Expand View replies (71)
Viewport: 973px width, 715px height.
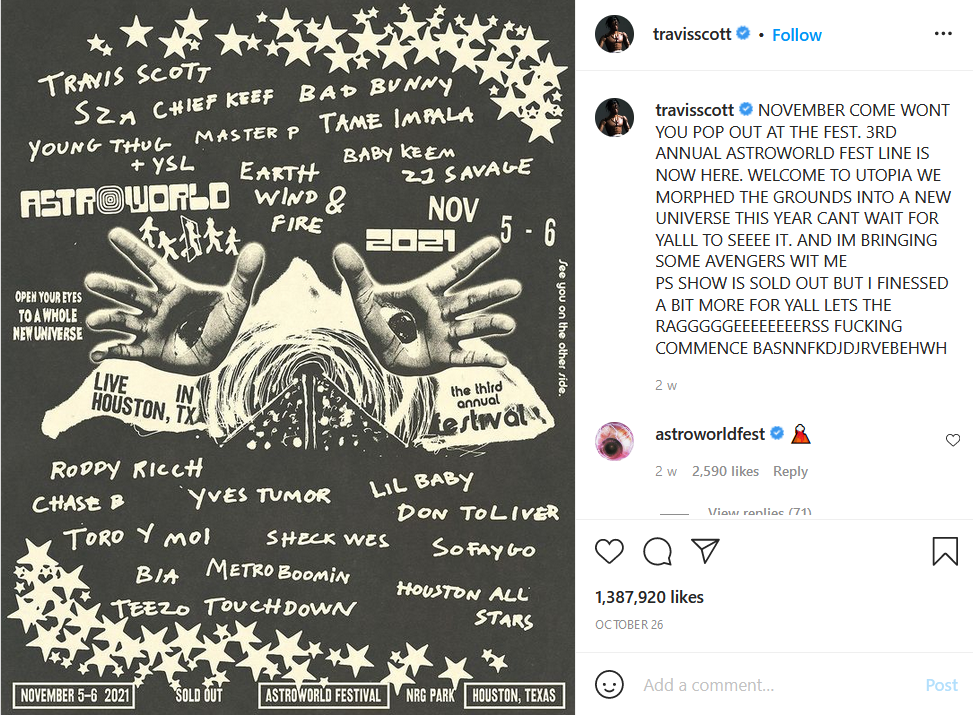(759, 512)
